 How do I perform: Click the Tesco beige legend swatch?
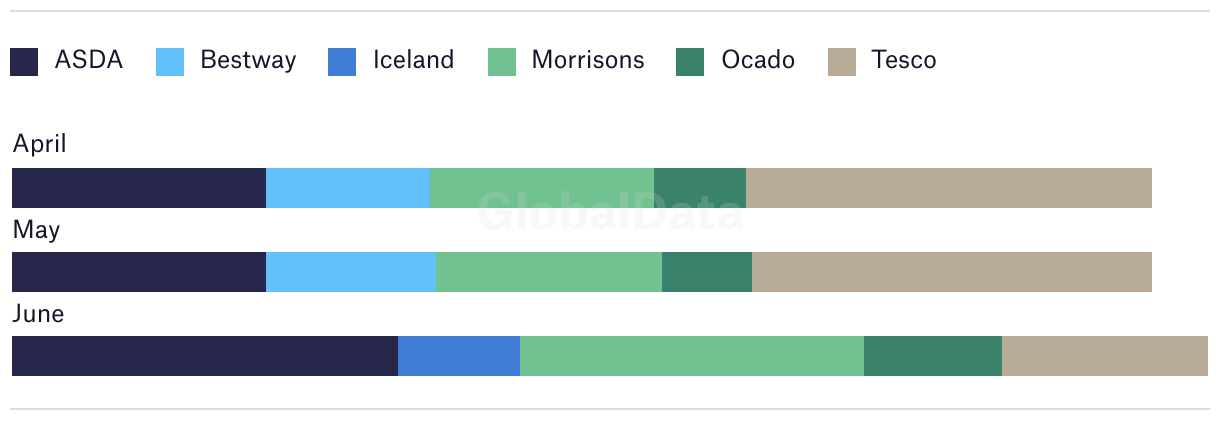(842, 62)
